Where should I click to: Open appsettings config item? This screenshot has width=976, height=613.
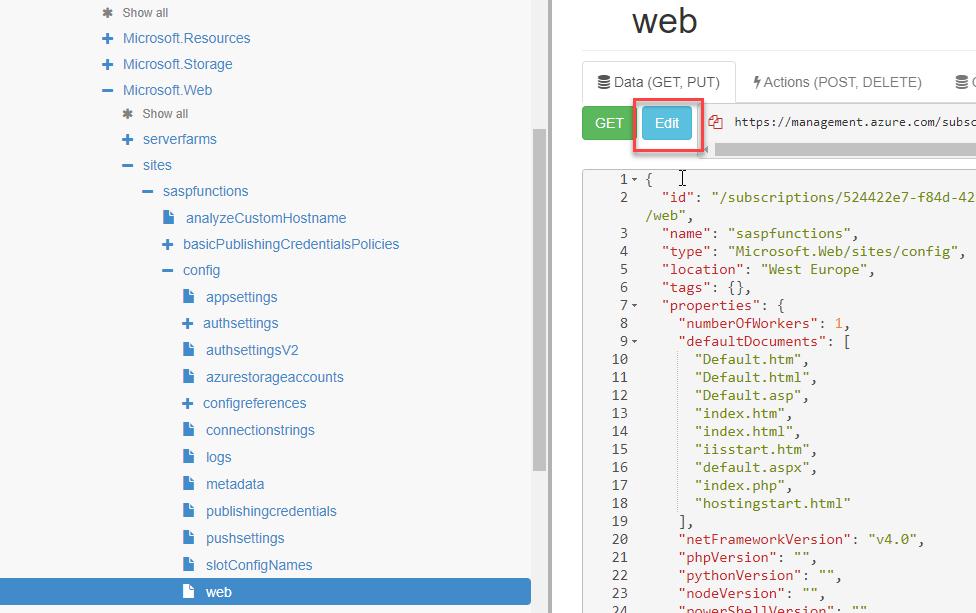tap(242, 297)
